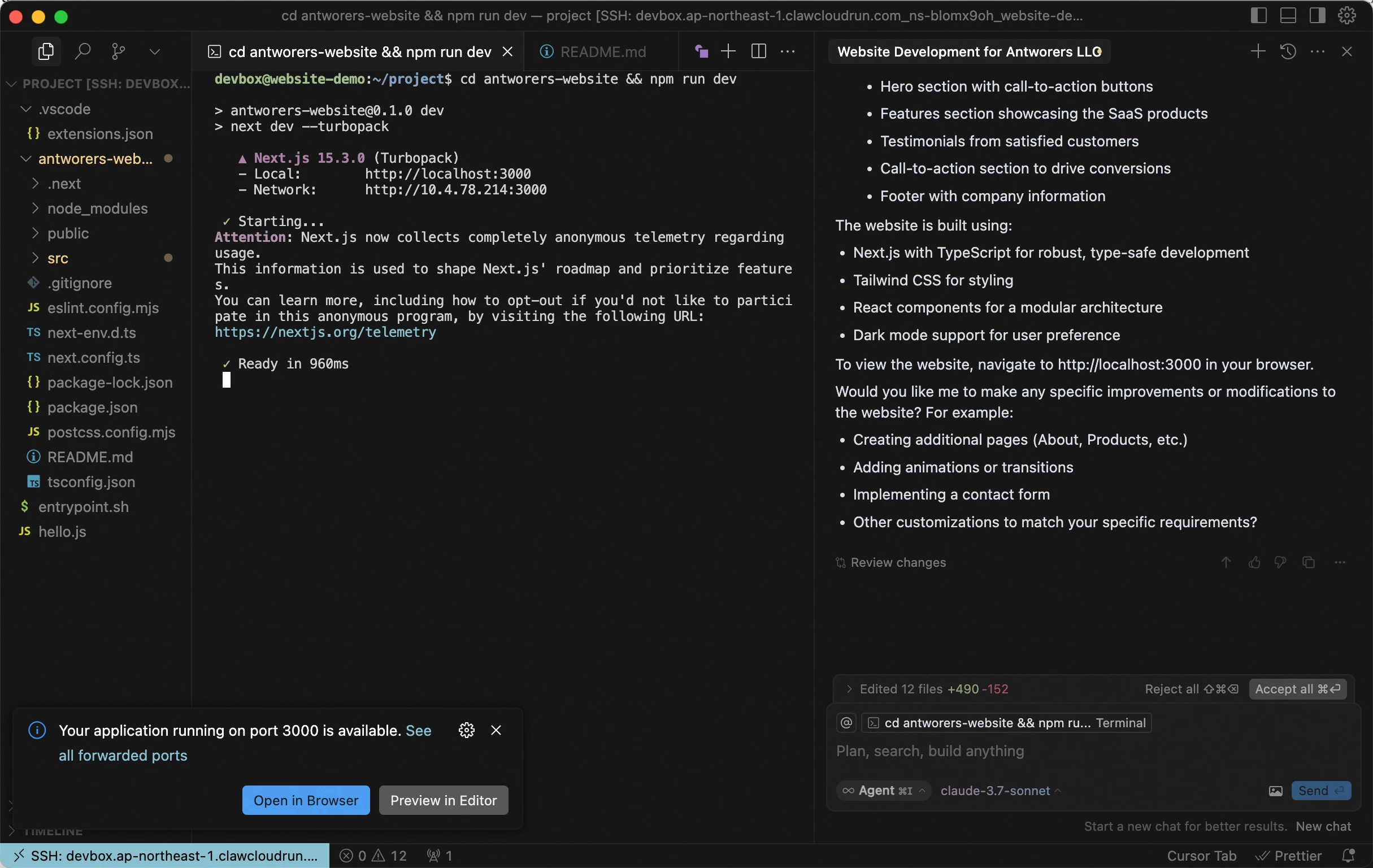Click New chat link

pos(1323,826)
